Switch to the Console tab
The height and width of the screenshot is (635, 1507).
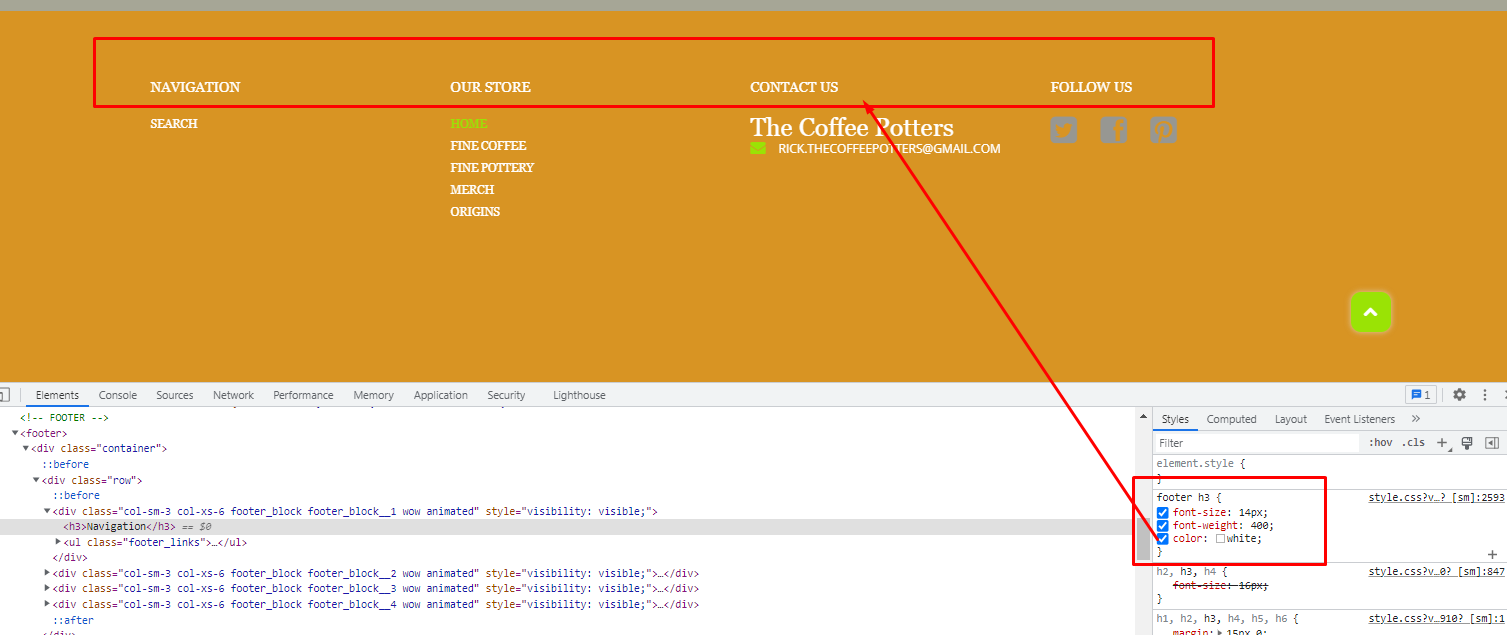[x=118, y=395]
